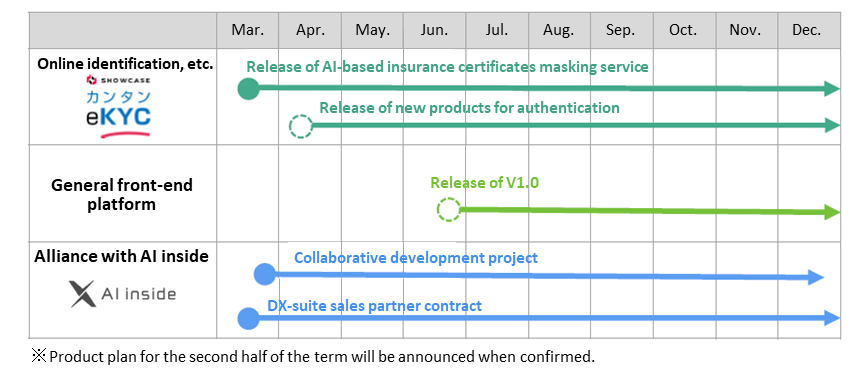Click the product plan footnote text
The width and height of the screenshot is (850, 377).
click(x=313, y=356)
